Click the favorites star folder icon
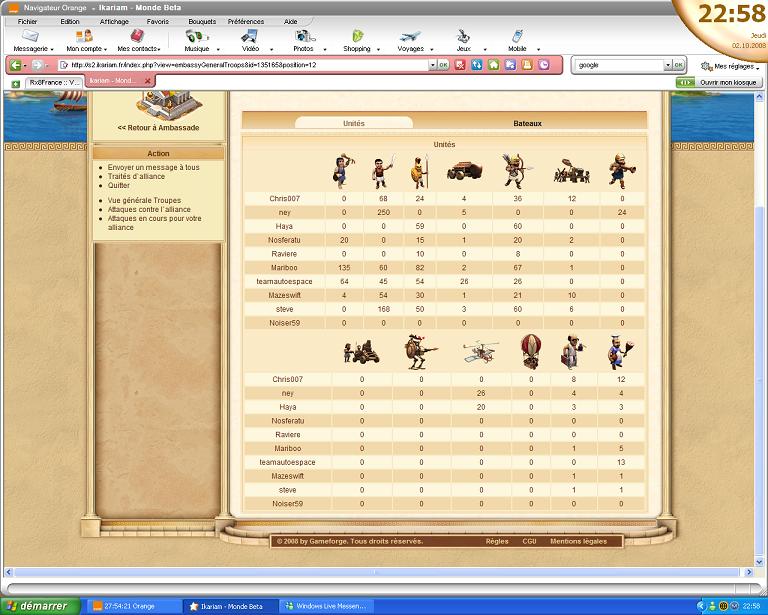The width and height of the screenshot is (768, 615). pyautogui.click(x=510, y=65)
